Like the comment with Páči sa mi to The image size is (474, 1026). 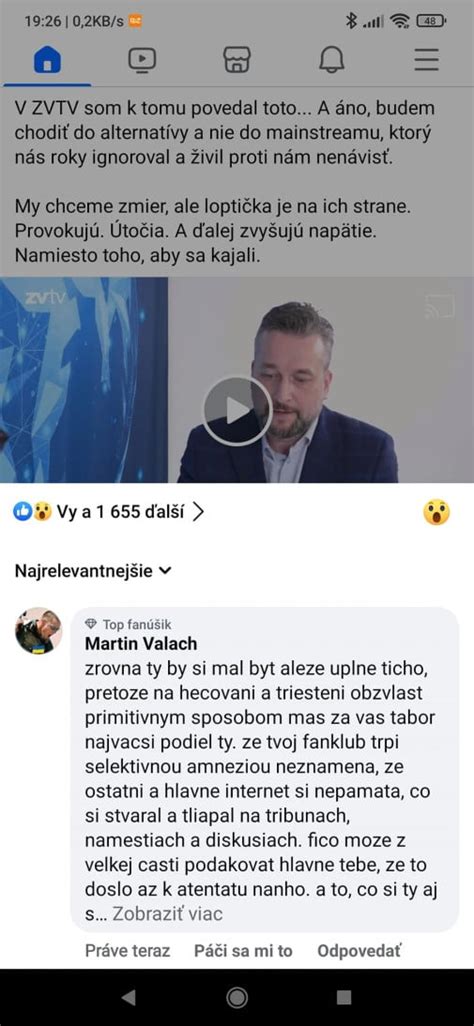pyautogui.click(x=243, y=951)
